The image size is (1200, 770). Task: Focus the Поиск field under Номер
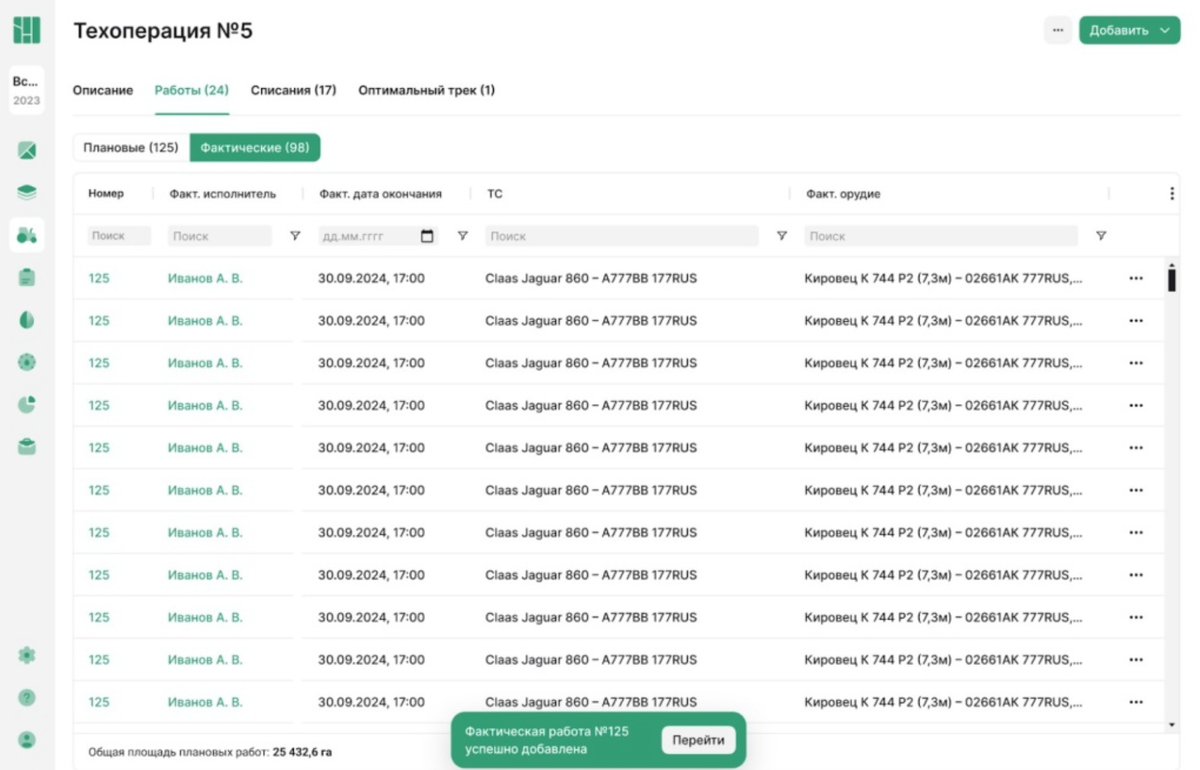pyautogui.click(x=118, y=236)
